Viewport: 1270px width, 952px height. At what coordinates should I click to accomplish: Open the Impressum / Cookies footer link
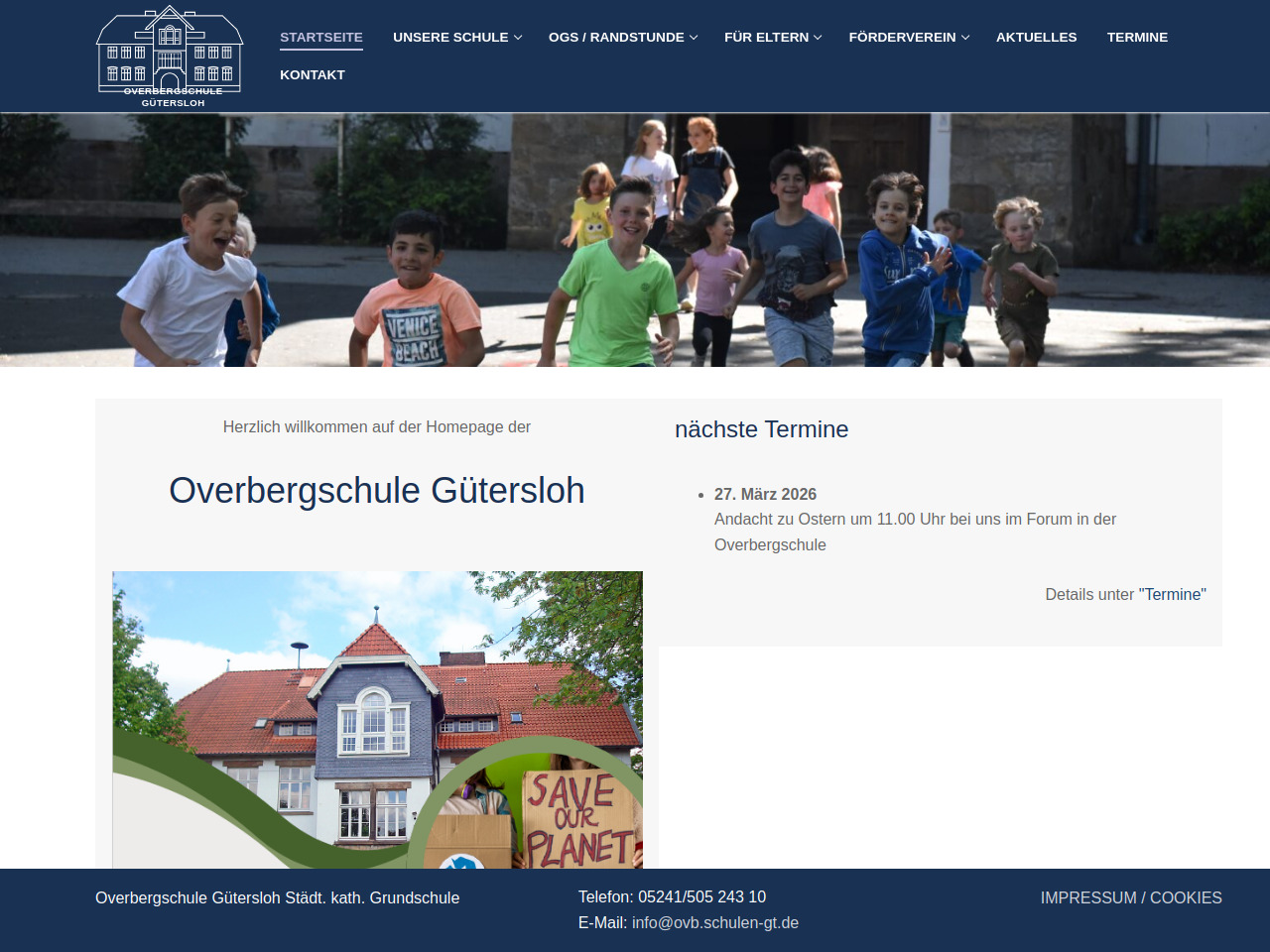click(x=1130, y=897)
